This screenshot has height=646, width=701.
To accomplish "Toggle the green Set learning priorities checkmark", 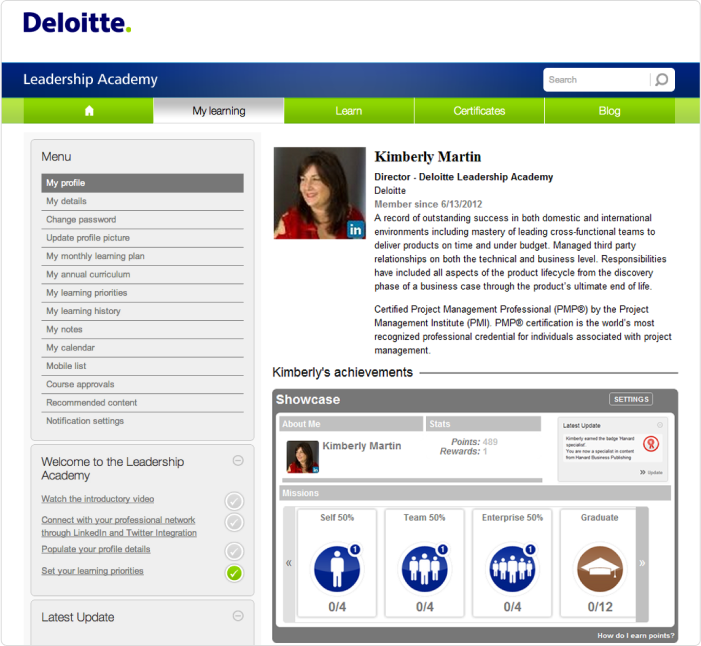I will 234,573.
